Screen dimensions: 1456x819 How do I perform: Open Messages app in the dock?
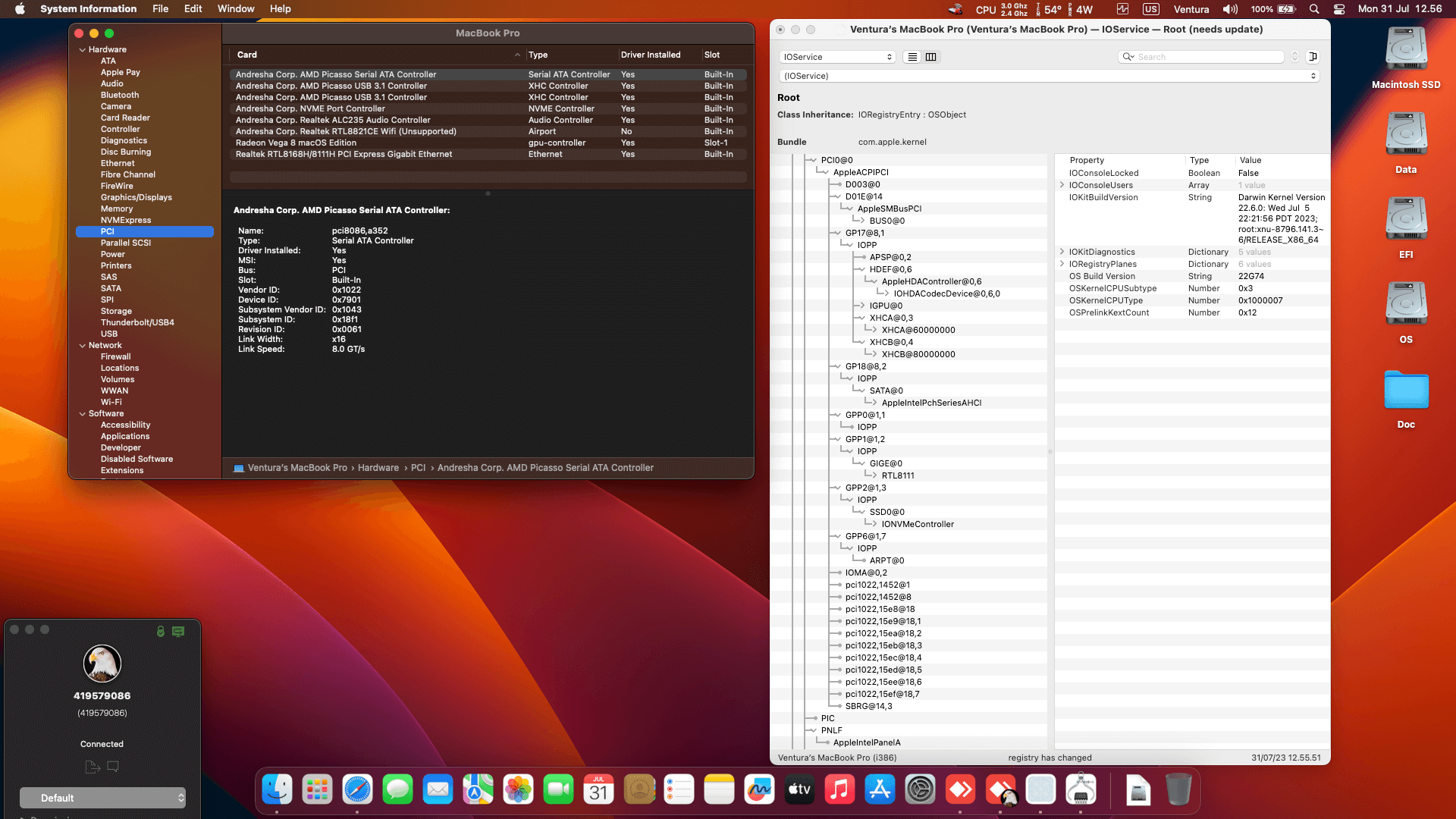pos(397,790)
